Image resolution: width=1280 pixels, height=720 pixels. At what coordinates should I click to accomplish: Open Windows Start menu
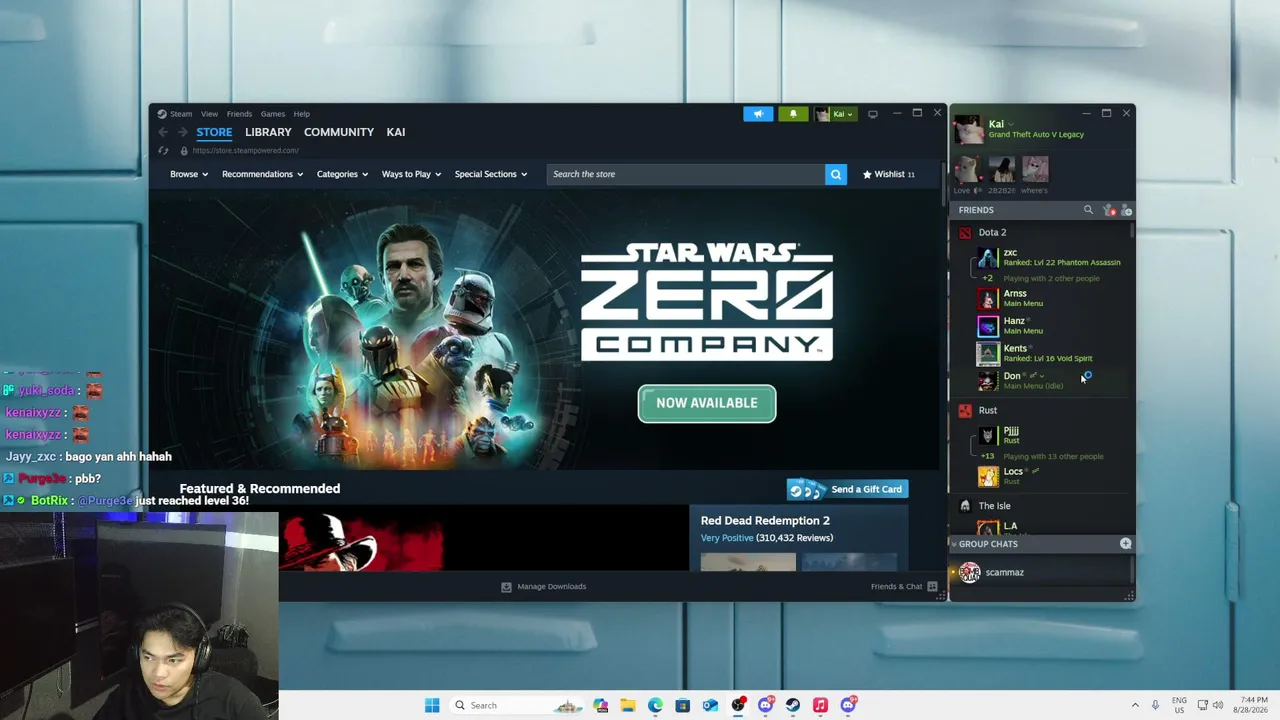pos(432,705)
